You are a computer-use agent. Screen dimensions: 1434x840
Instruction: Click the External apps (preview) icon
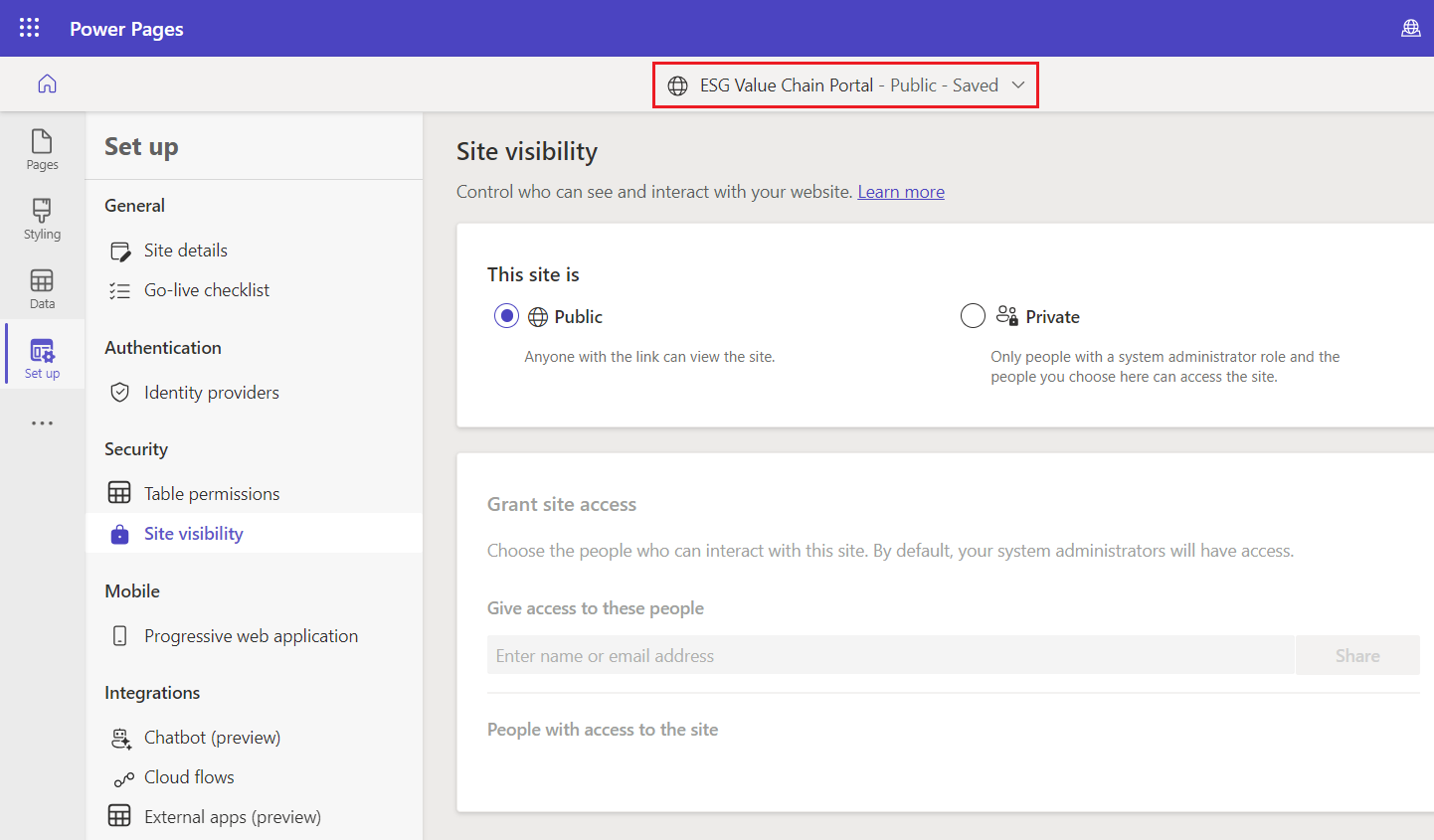(x=119, y=816)
